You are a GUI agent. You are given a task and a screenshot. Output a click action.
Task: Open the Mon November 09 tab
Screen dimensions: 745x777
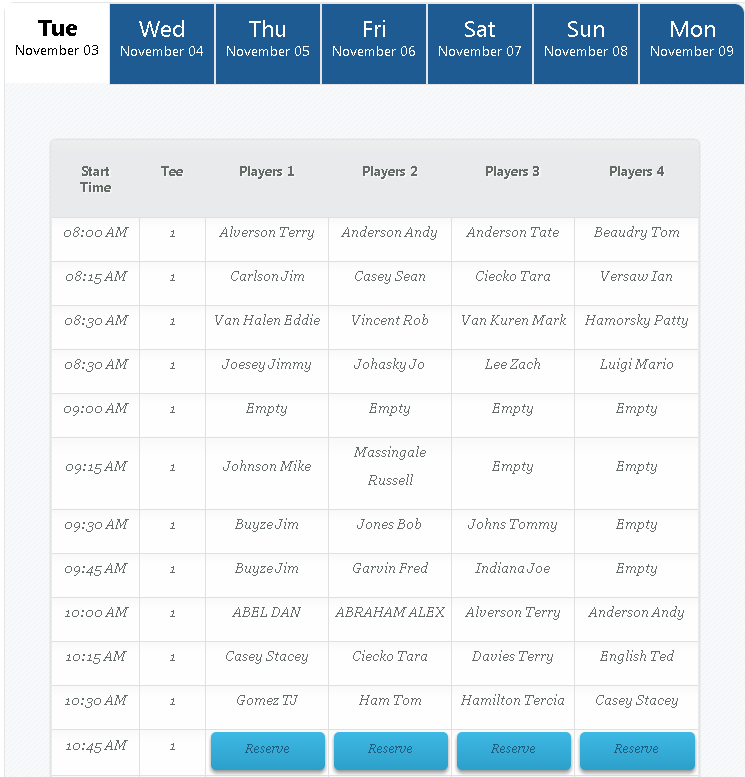coord(692,44)
